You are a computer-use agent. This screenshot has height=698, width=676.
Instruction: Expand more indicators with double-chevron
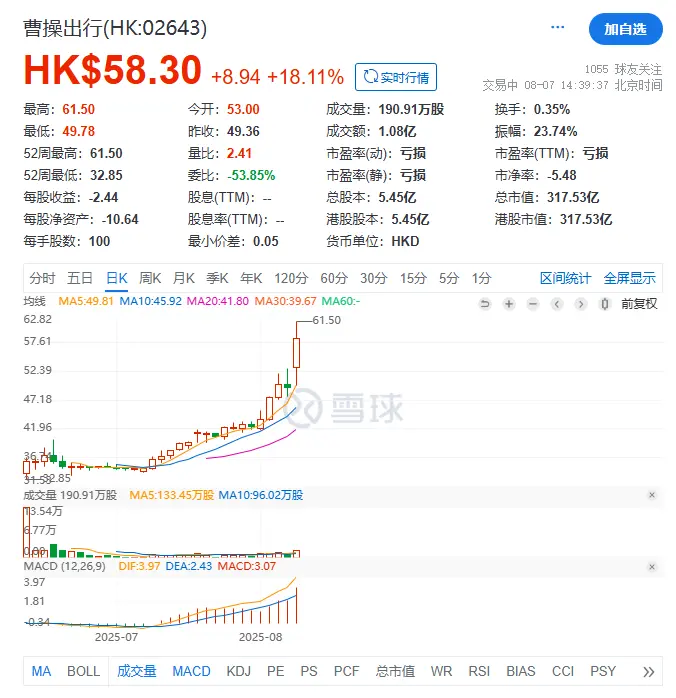648,671
